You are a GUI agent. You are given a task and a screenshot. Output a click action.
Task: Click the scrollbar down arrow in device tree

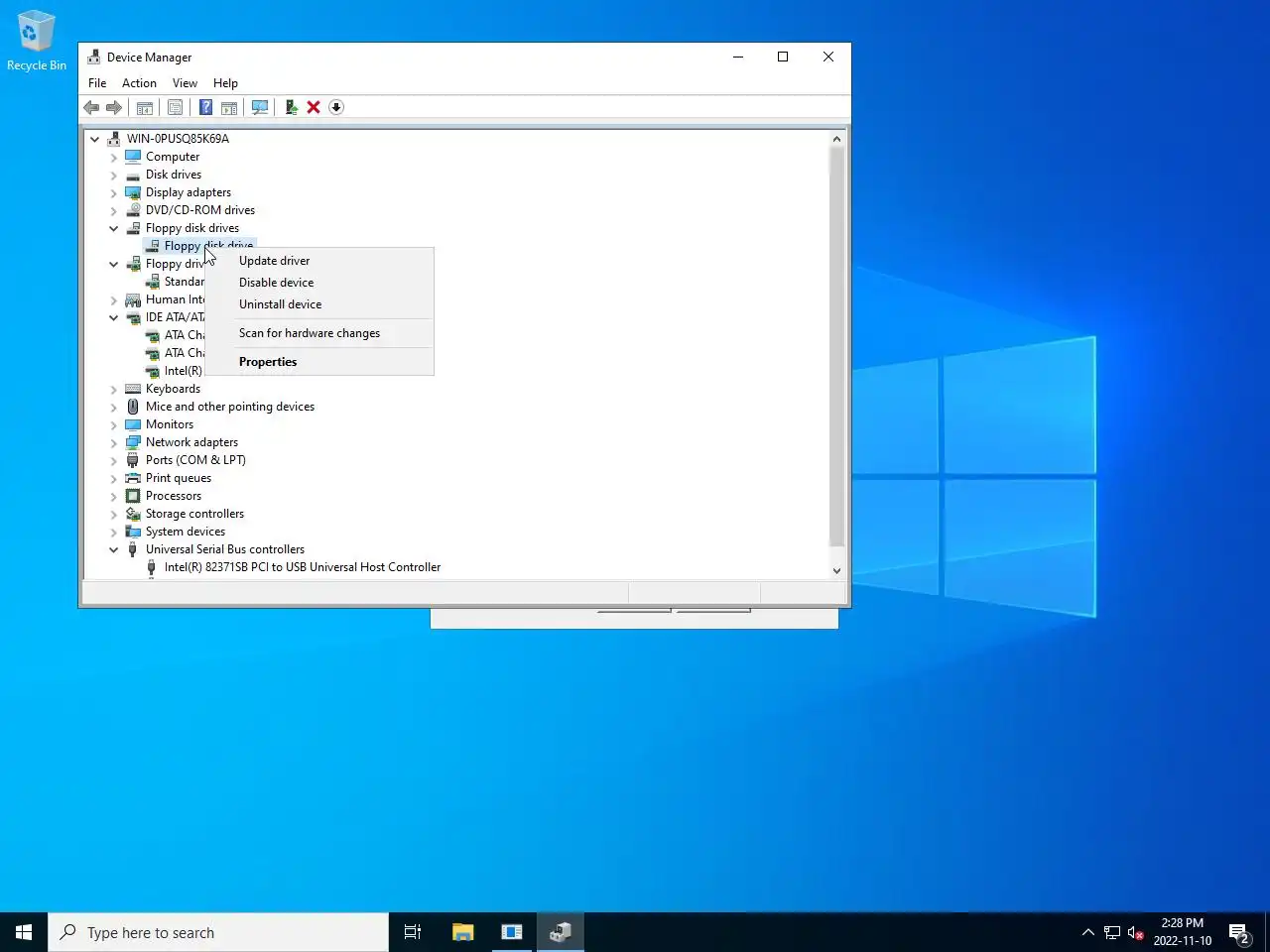coord(836,570)
